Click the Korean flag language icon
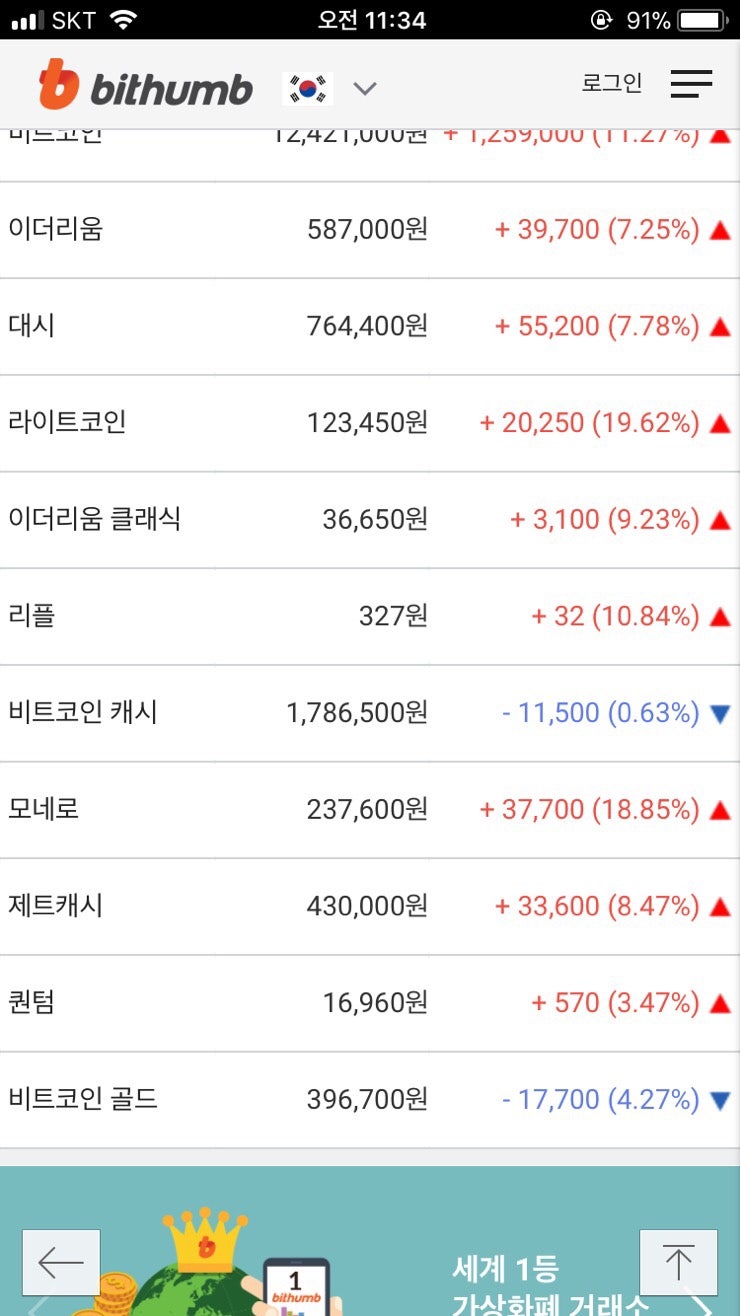The image size is (740, 1316). (x=308, y=88)
